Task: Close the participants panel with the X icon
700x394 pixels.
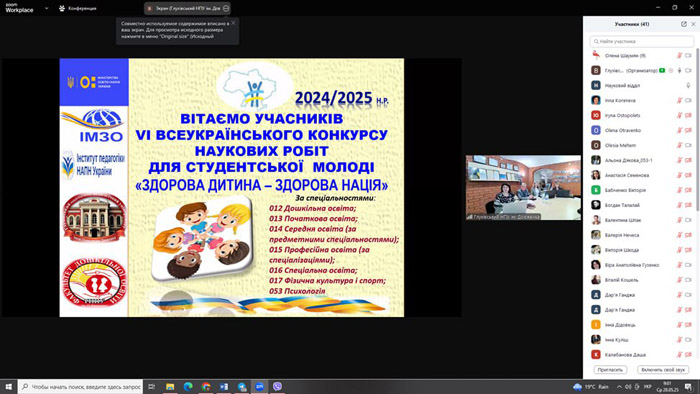Action: [x=693, y=24]
